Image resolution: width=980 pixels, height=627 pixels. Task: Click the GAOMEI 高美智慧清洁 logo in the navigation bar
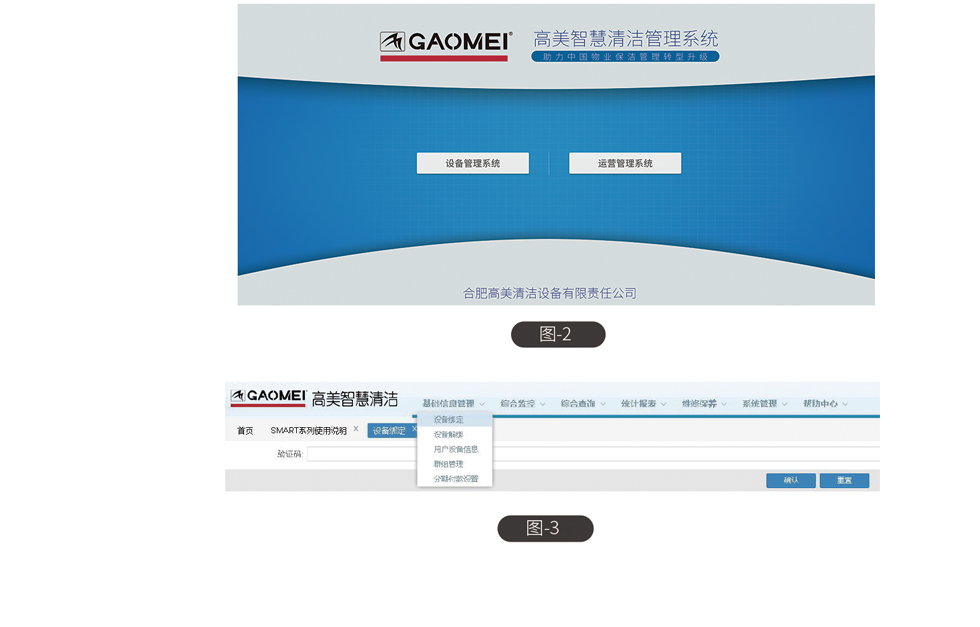[314, 398]
